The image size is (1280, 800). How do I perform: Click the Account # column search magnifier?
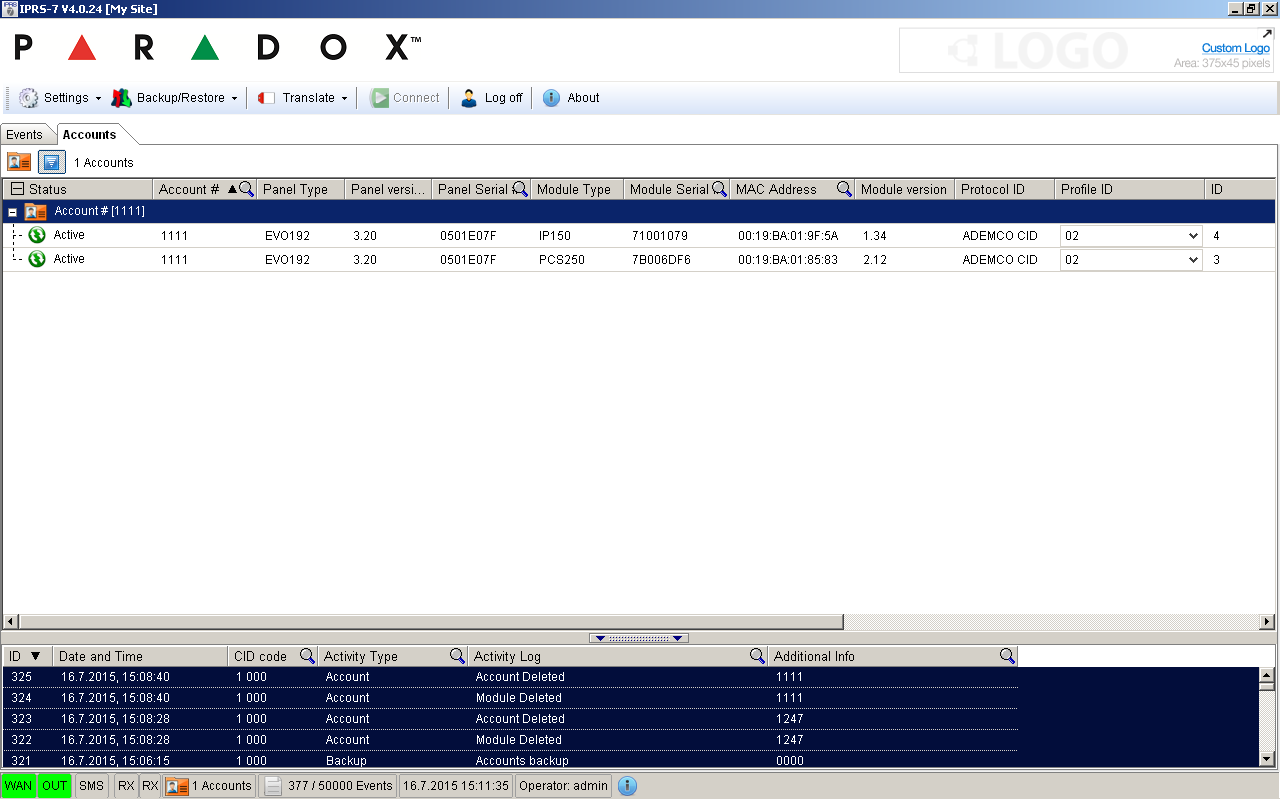click(246, 189)
